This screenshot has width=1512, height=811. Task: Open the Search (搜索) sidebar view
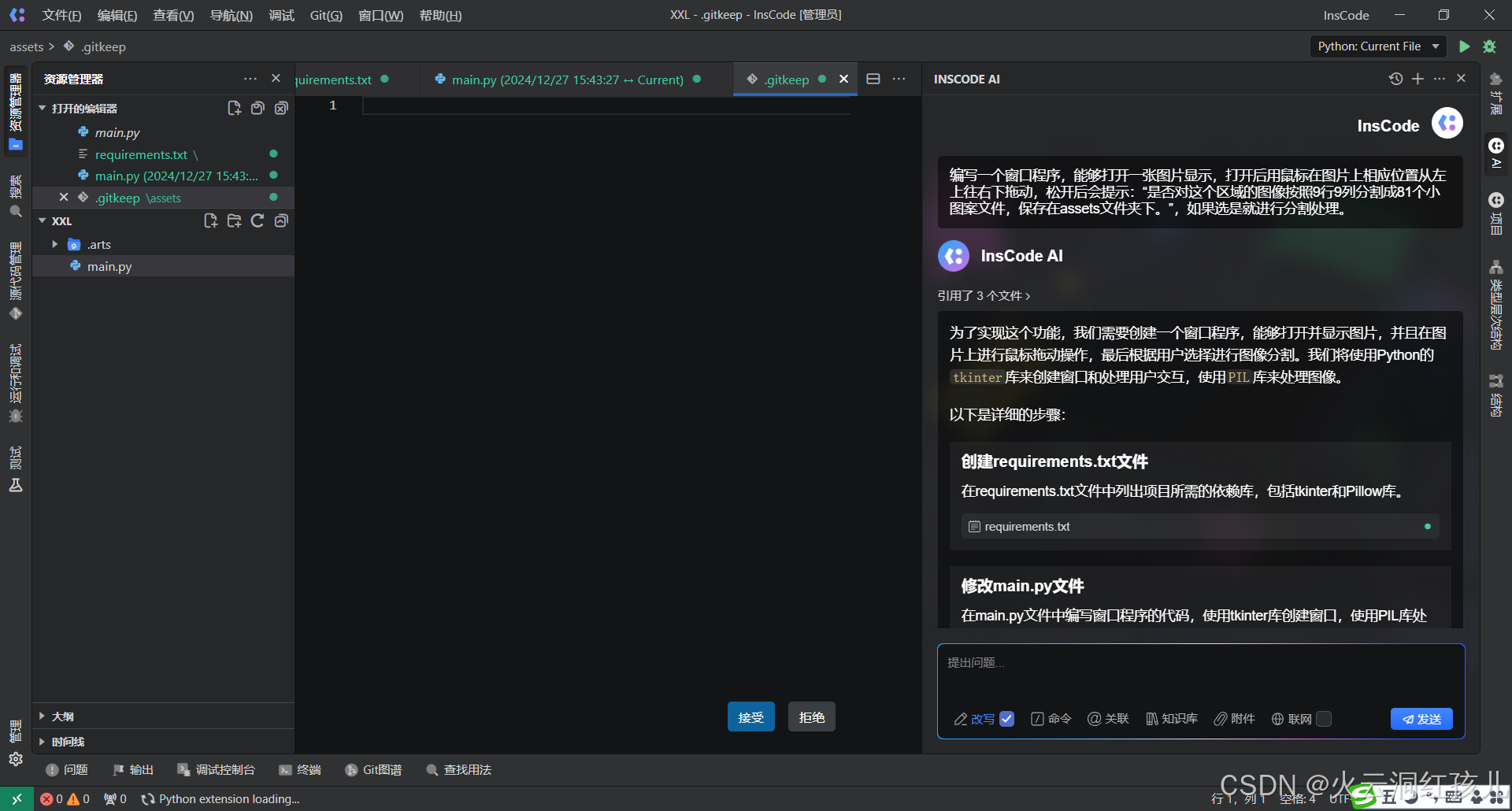coord(16,196)
